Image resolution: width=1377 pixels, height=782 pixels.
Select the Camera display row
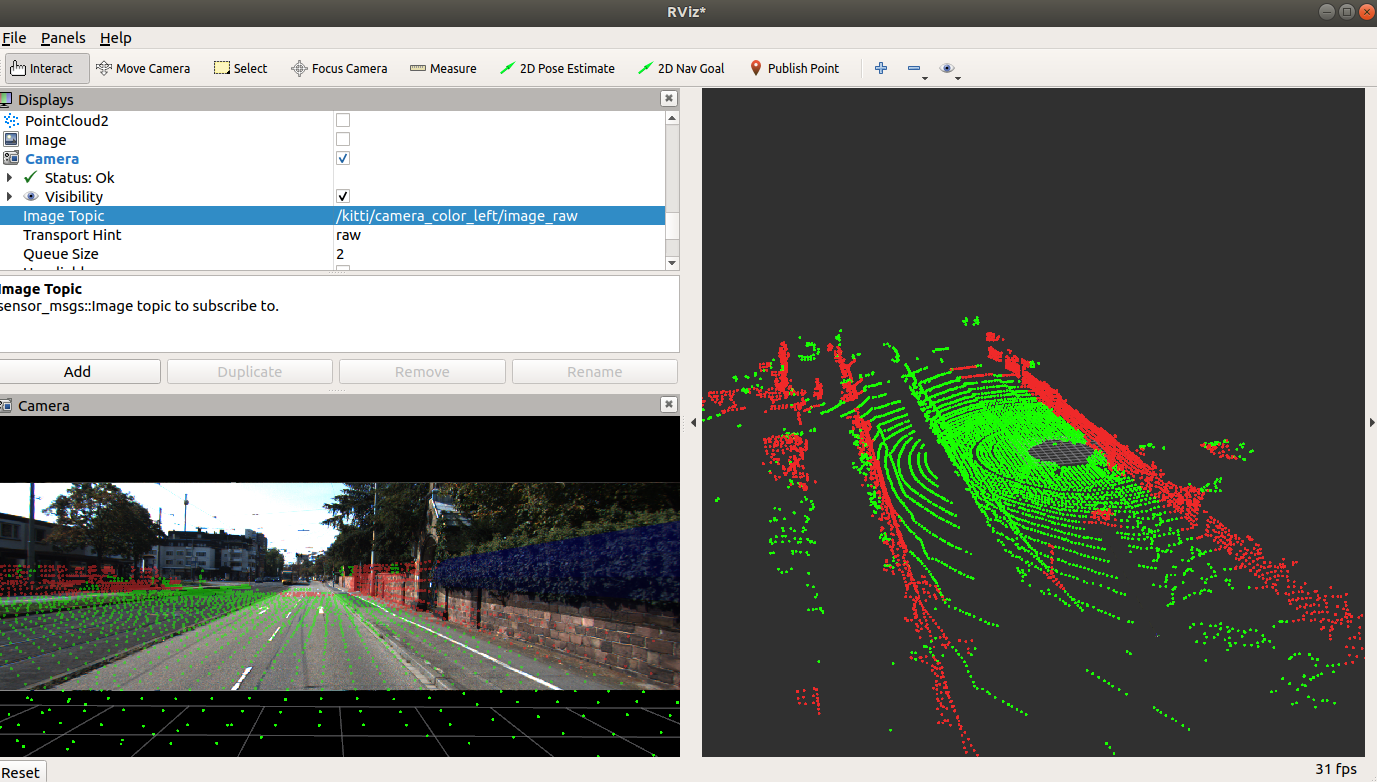[x=332, y=158]
